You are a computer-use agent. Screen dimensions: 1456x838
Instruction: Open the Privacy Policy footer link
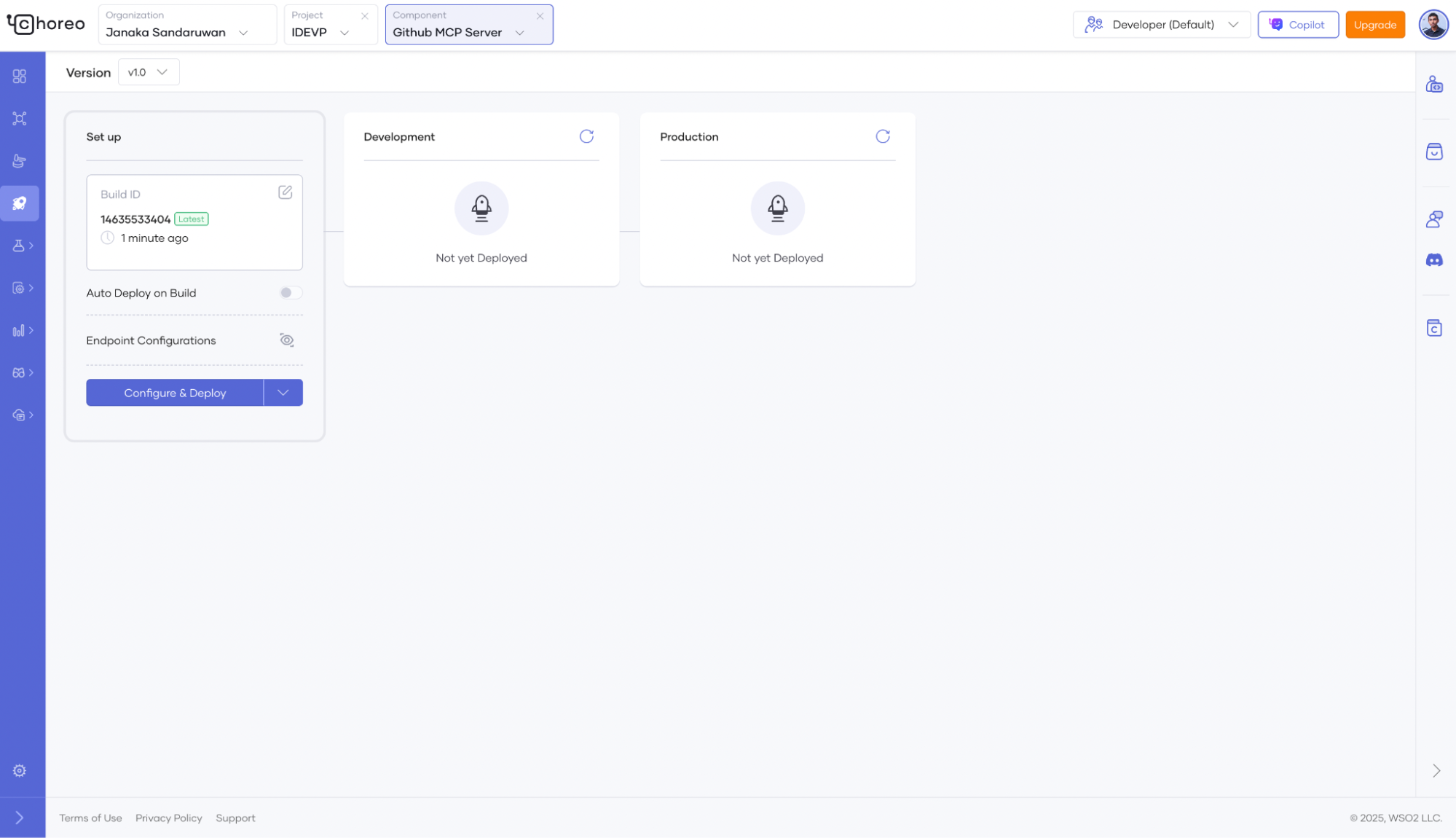168,818
